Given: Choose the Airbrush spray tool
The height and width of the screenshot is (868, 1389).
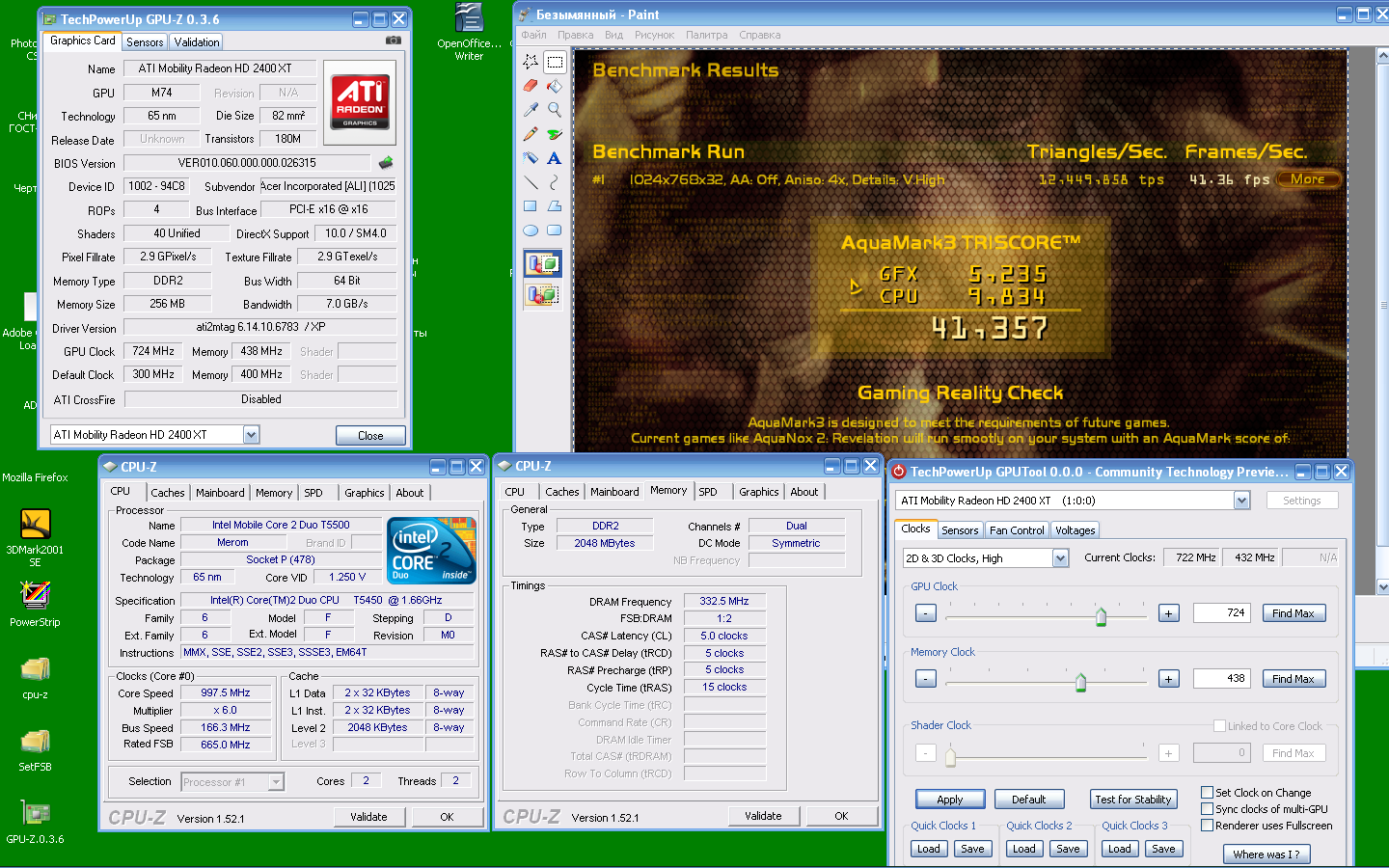Looking at the screenshot, I should 531,158.
